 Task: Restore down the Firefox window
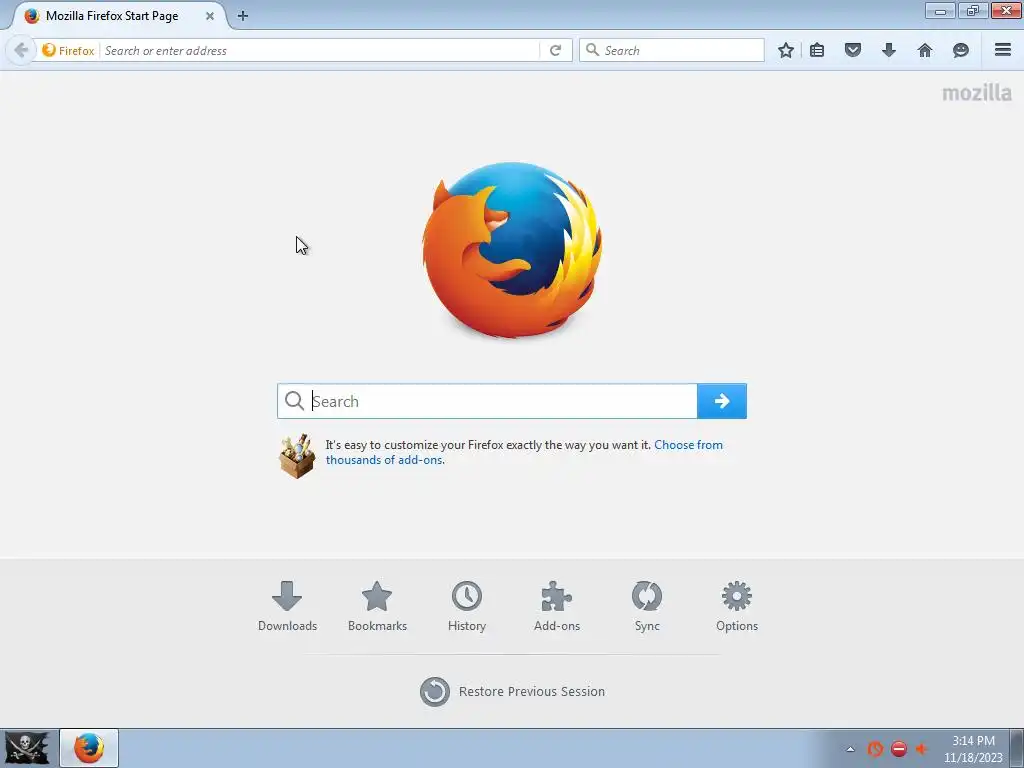pyautogui.click(x=972, y=11)
